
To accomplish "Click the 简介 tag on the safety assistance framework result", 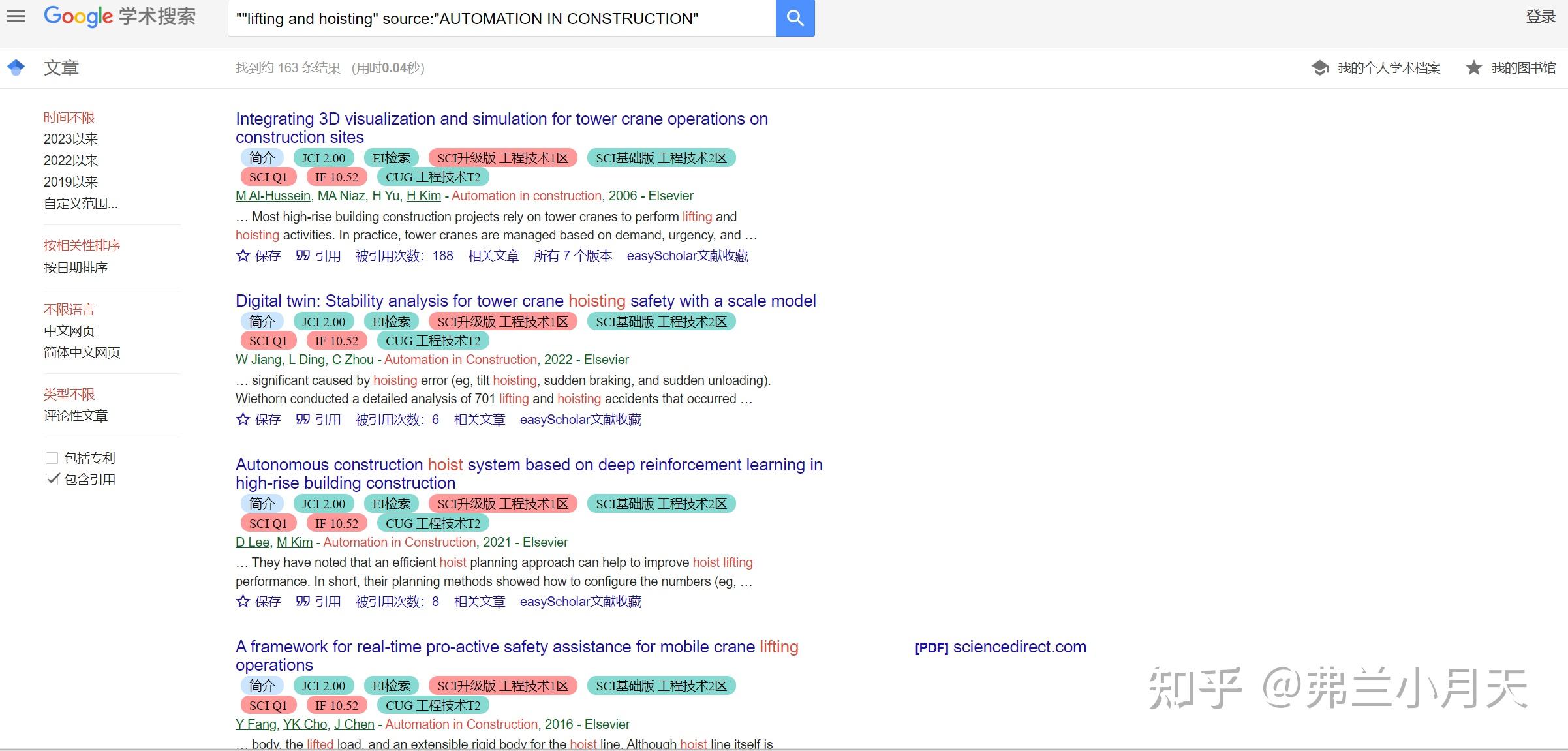I will click(x=262, y=686).
